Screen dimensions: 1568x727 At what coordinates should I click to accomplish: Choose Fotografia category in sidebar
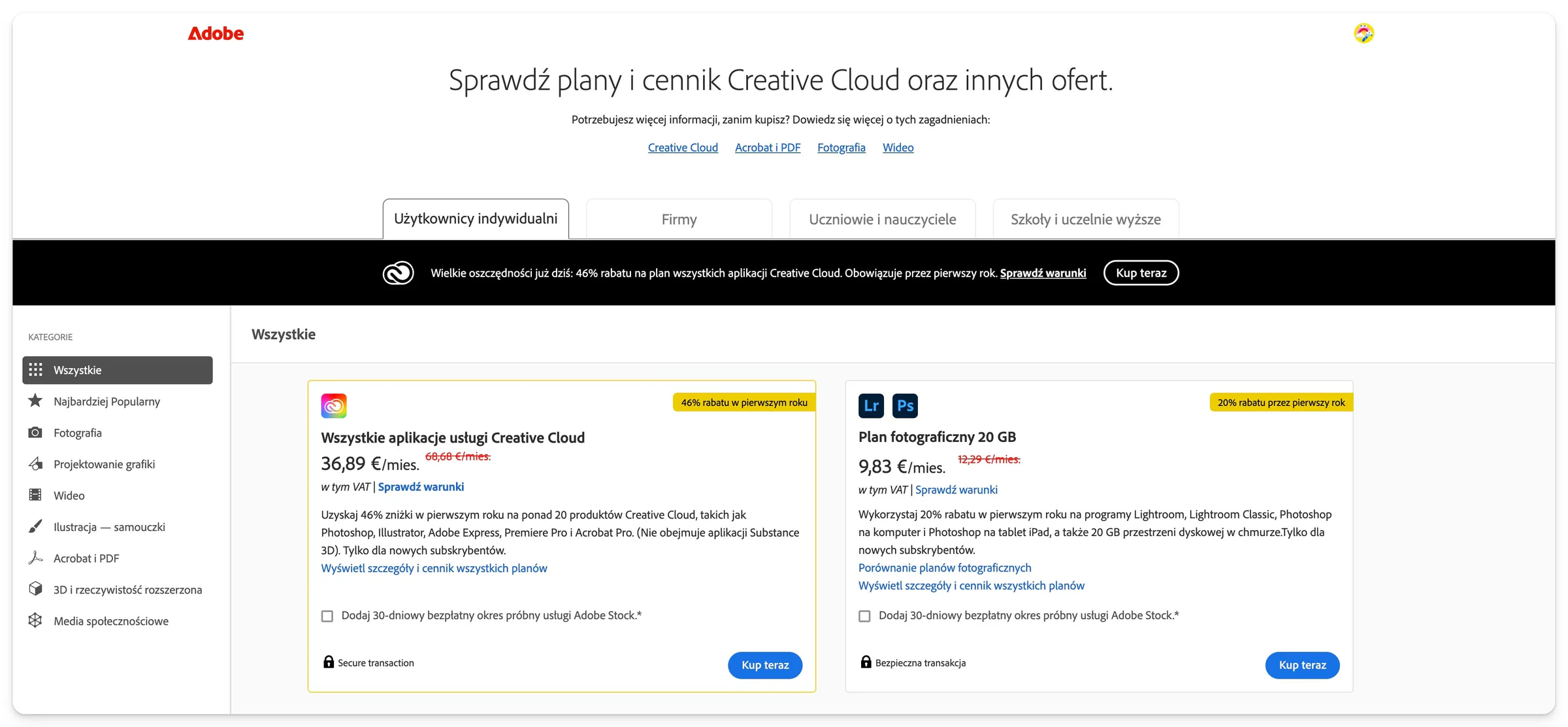pyautogui.click(x=118, y=433)
